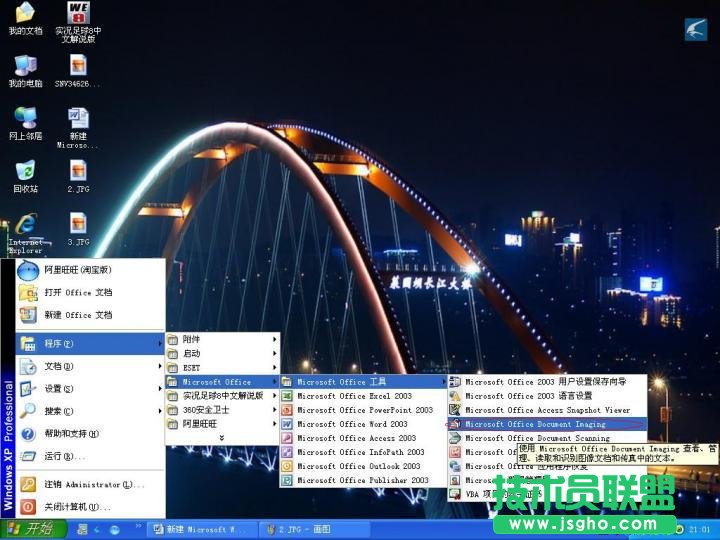Select the SNV34626 image file icon
This screenshot has height=540, width=720.
pyautogui.click(x=79, y=71)
